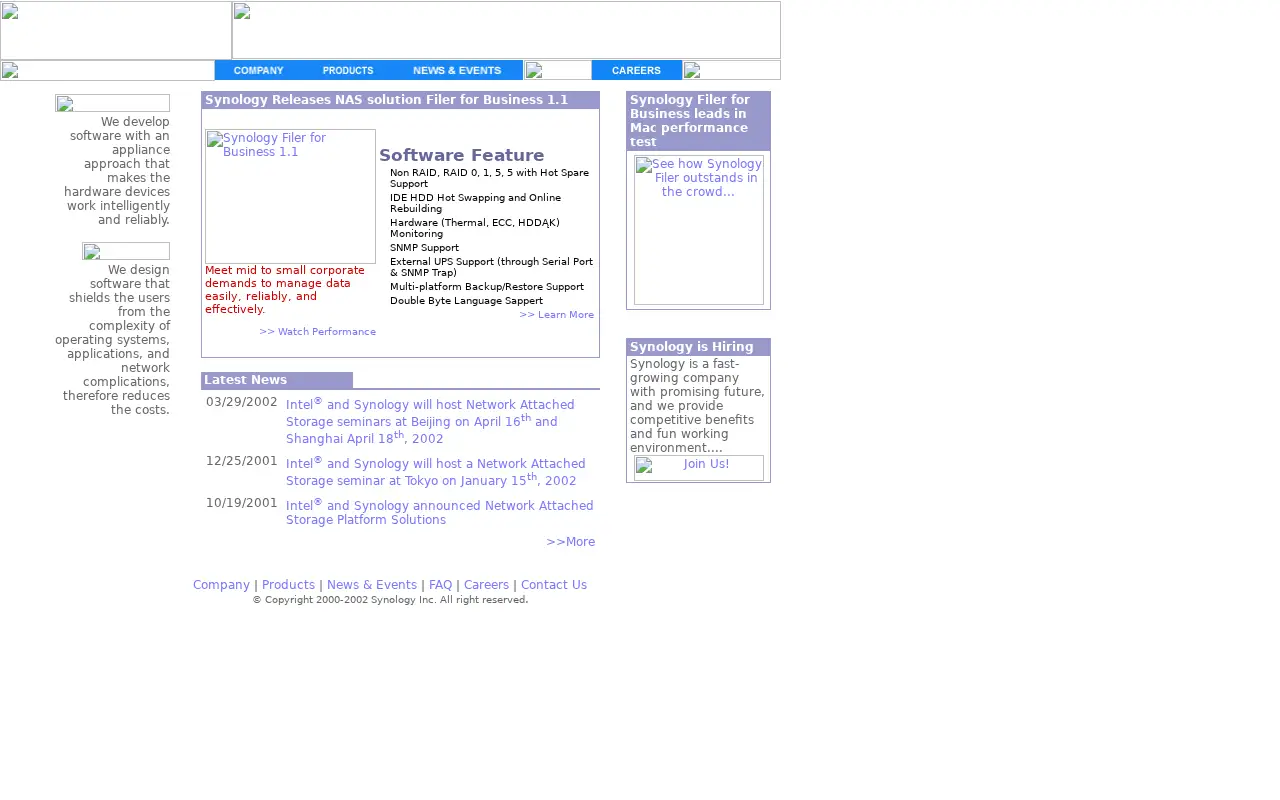The width and height of the screenshot is (1280, 800).
Task: Open the Careers footer link
Action: coord(486,585)
